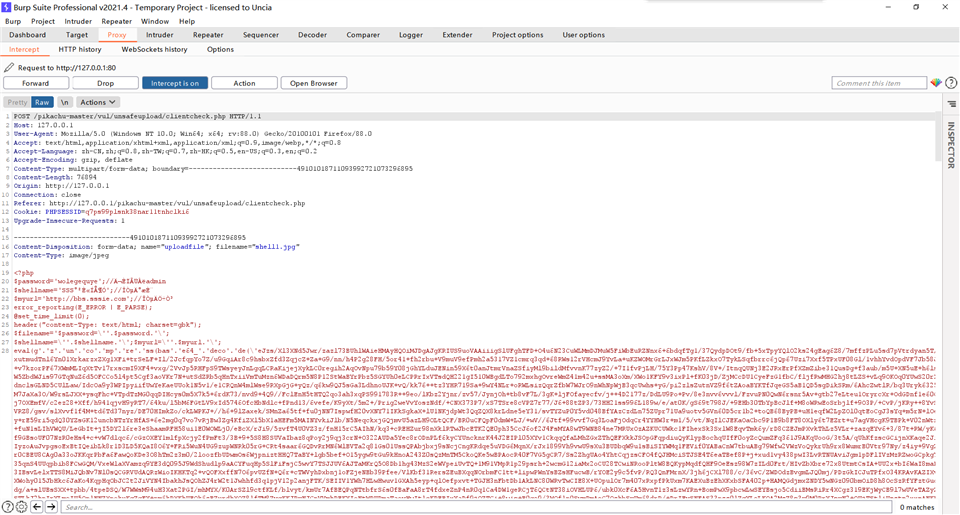
Task: Open the WebSockets history sub-tab
Action: click(154, 50)
